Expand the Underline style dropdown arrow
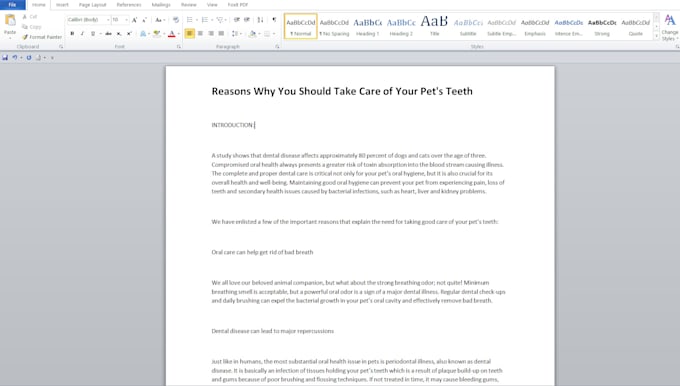680x386 pixels. 100,33
